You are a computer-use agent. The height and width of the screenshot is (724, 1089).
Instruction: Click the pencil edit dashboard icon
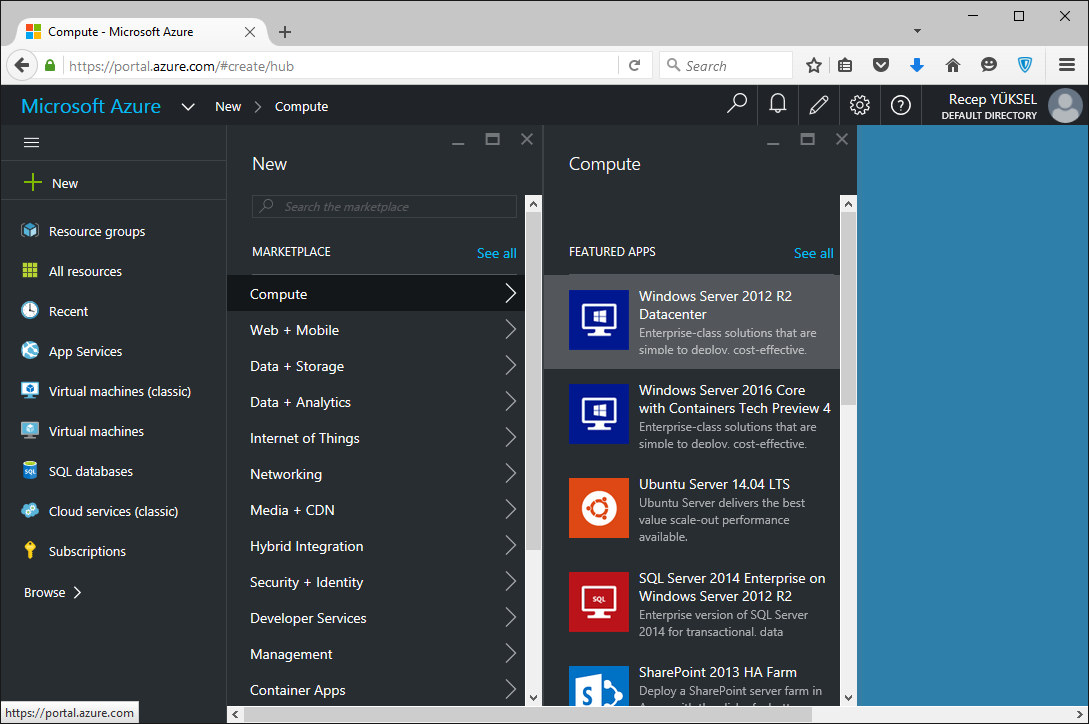[819, 105]
